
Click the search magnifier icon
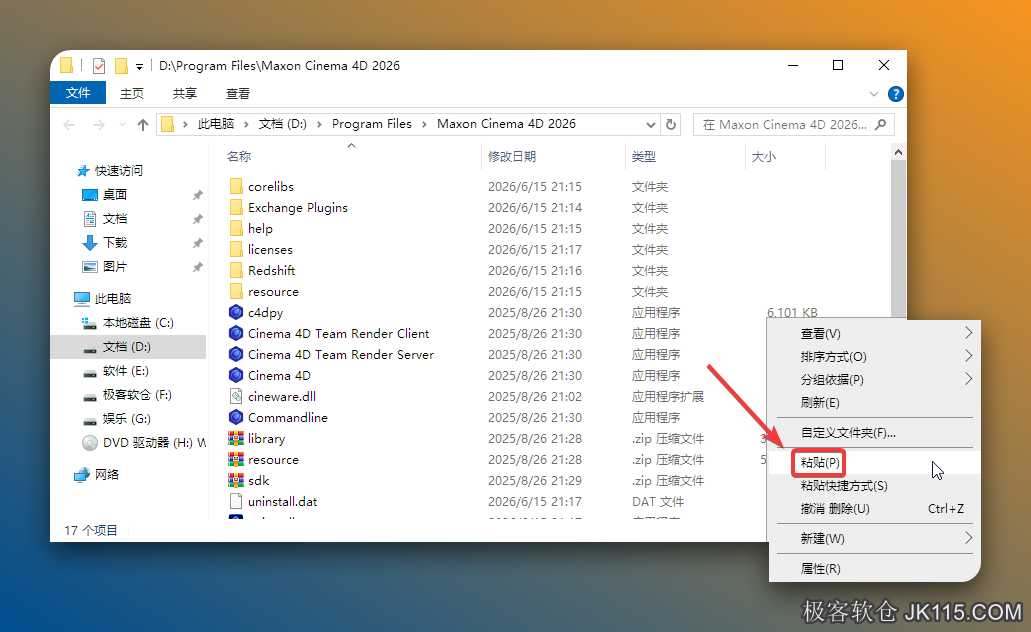click(x=881, y=124)
